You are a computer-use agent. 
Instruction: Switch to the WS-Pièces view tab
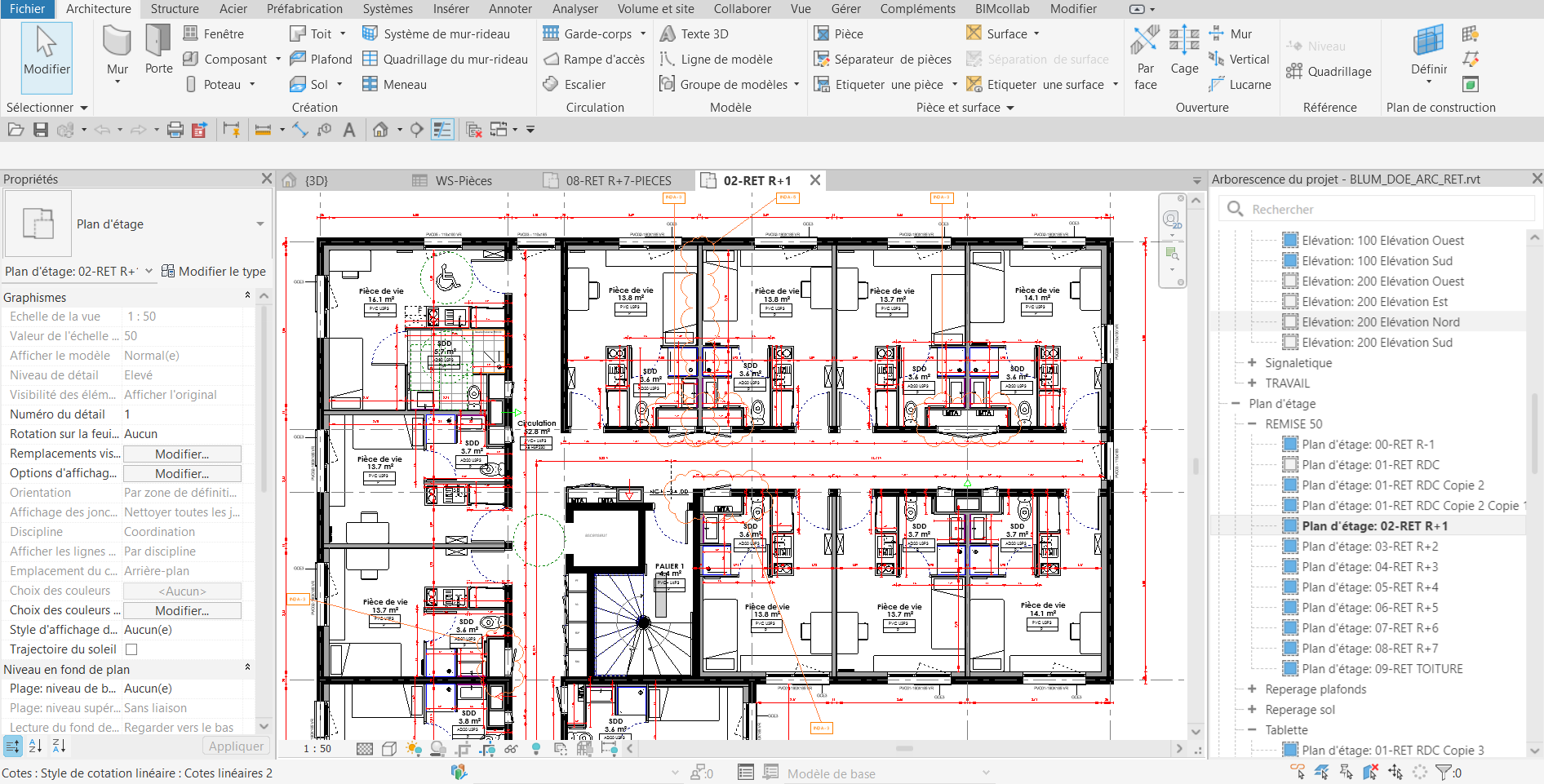pyautogui.click(x=463, y=180)
